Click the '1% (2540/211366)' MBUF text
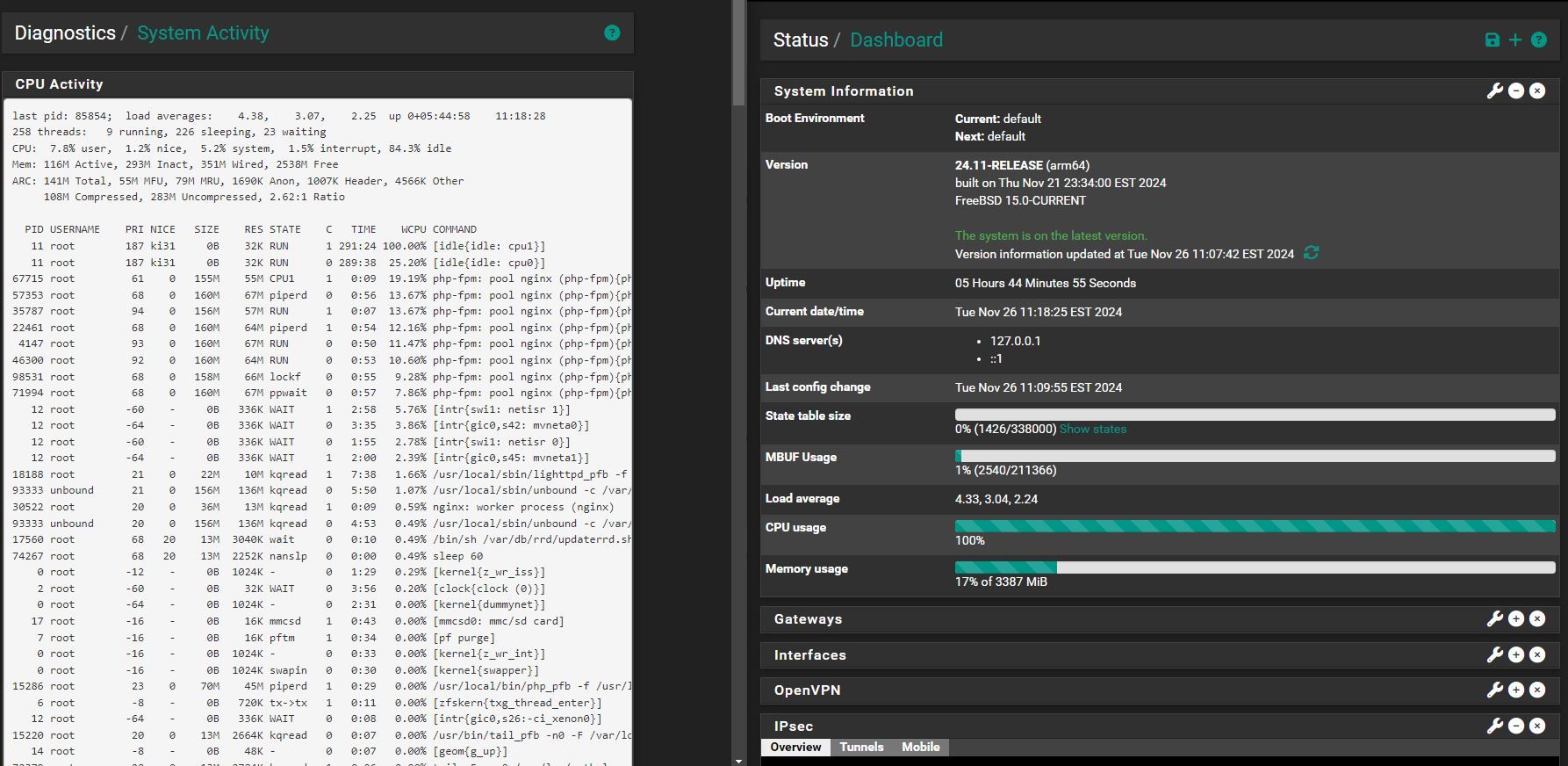This screenshot has height=766, width=1568. pyautogui.click(x=1006, y=470)
